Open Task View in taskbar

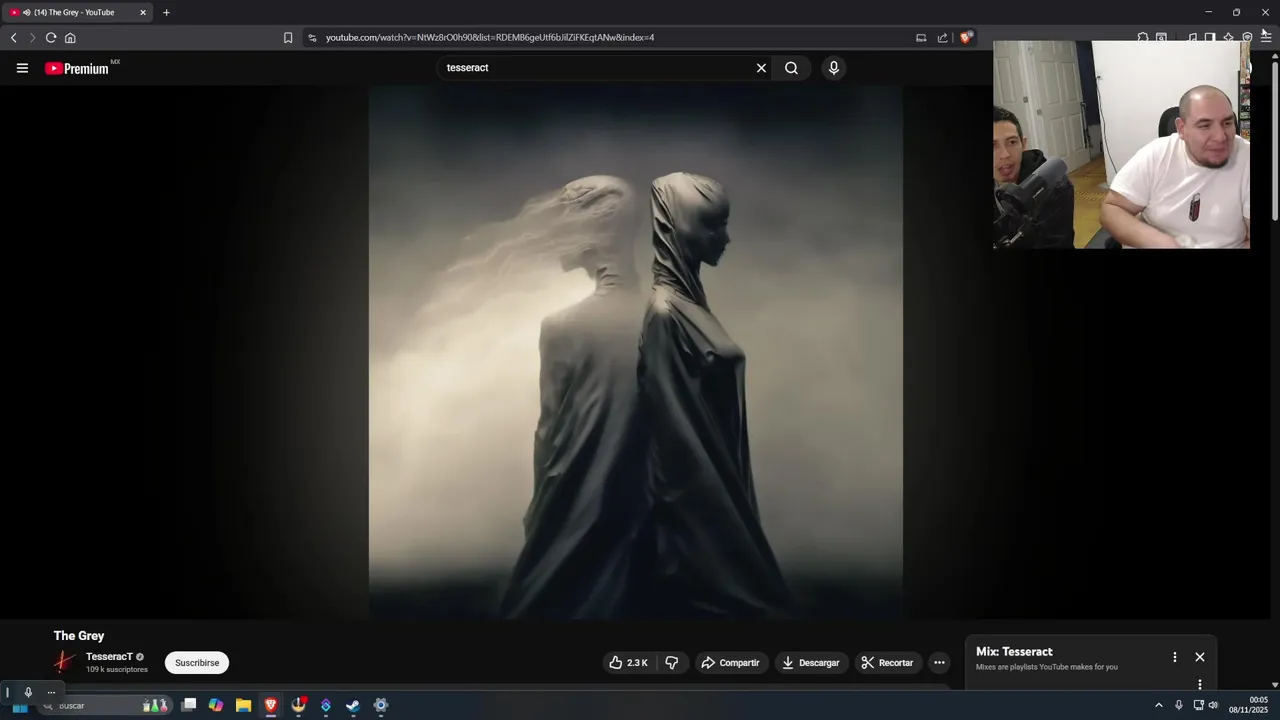[188, 705]
